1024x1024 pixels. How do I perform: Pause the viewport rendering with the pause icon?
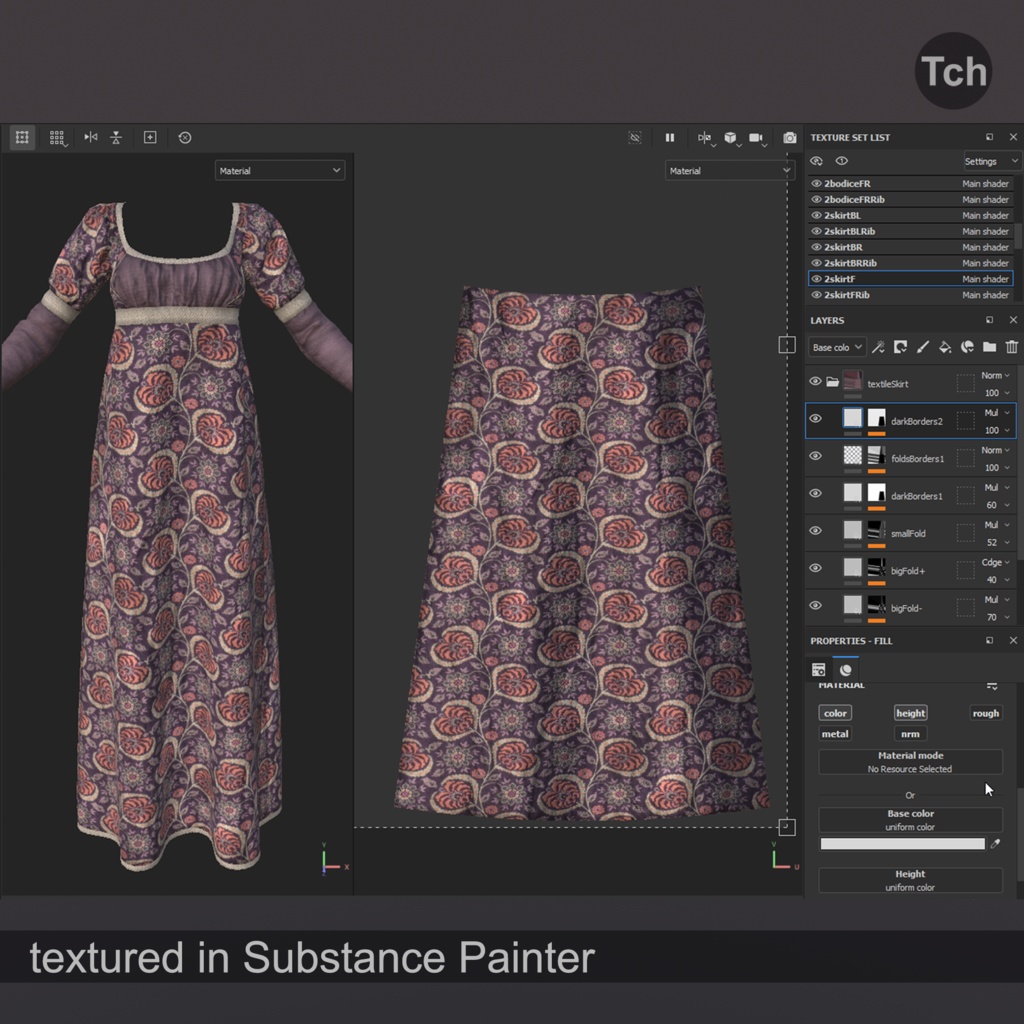[671, 138]
